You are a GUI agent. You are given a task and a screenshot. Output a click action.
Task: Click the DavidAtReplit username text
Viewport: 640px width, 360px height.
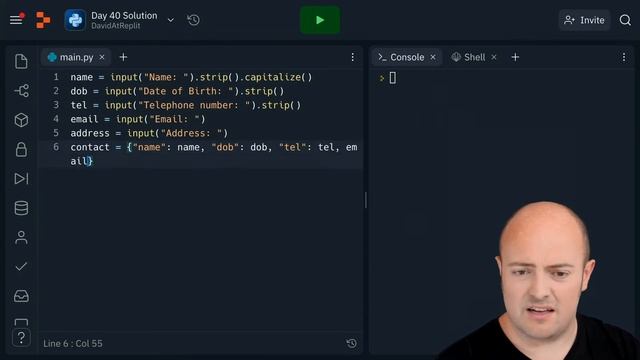click(116, 26)
